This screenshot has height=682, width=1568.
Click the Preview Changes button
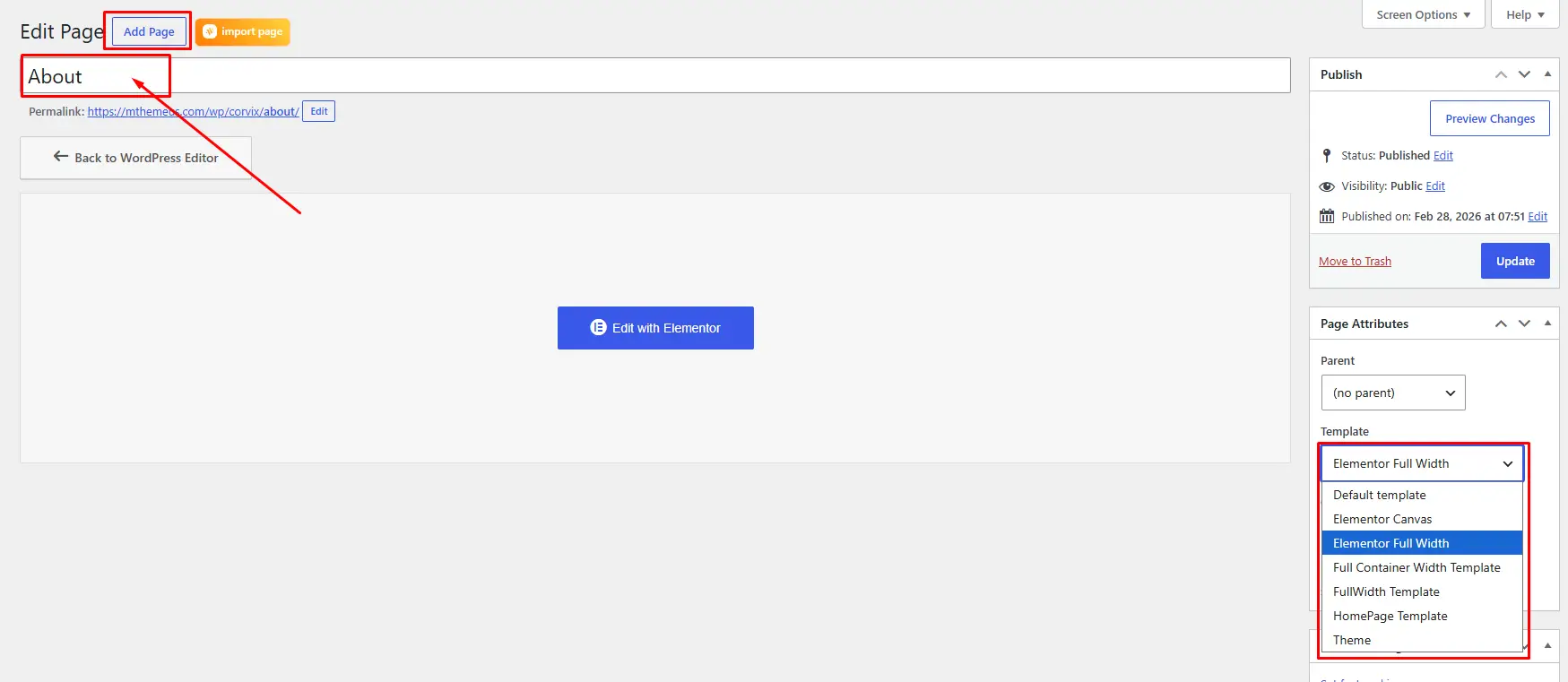(x=1489, y=118)
